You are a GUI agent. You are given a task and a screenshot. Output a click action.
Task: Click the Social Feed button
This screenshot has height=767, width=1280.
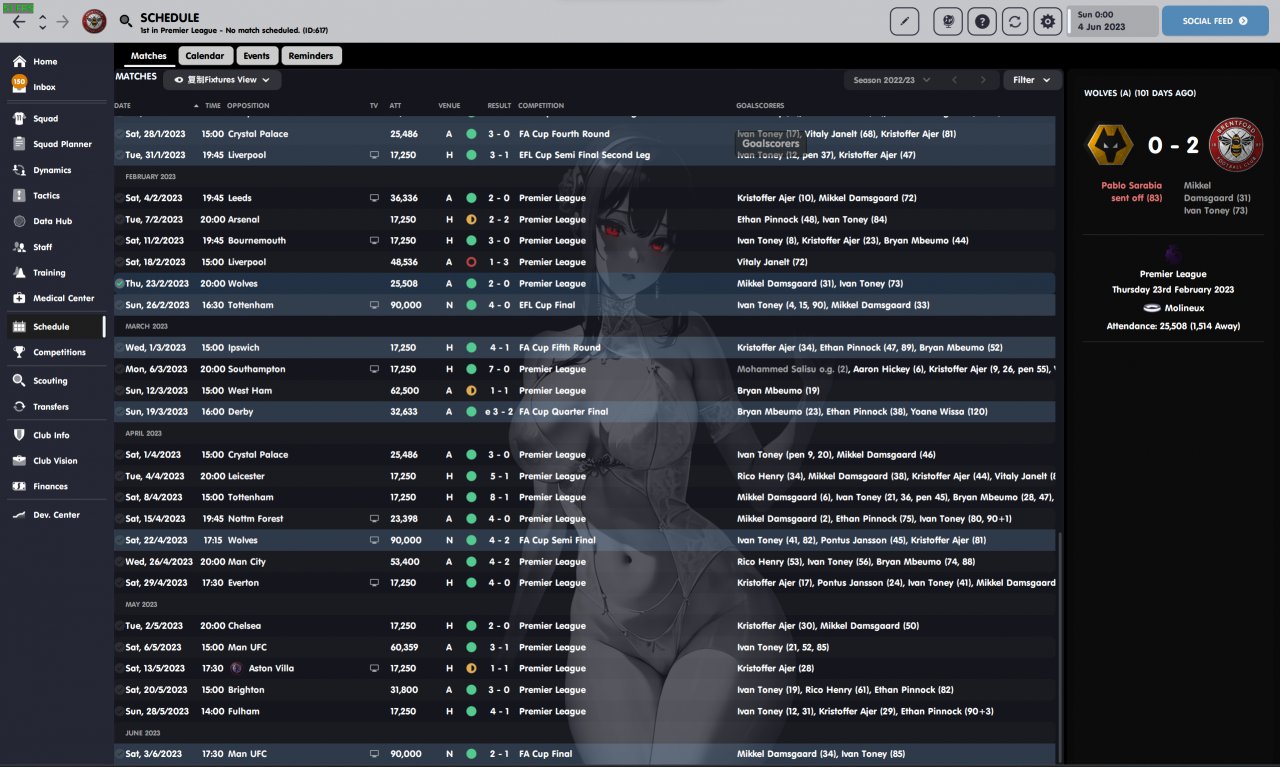point(1215,21)
